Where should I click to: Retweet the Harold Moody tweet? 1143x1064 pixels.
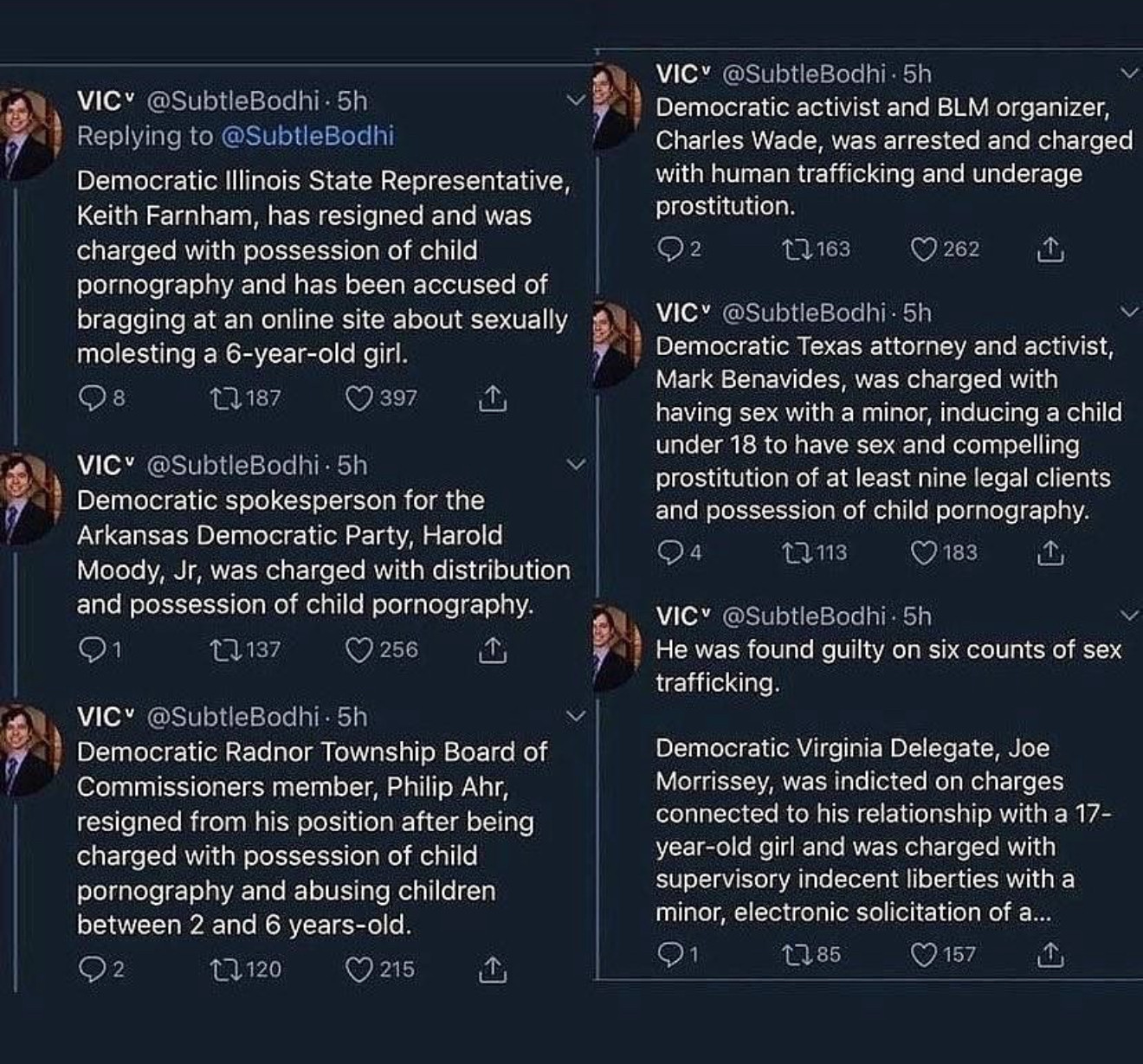point(225,649)
